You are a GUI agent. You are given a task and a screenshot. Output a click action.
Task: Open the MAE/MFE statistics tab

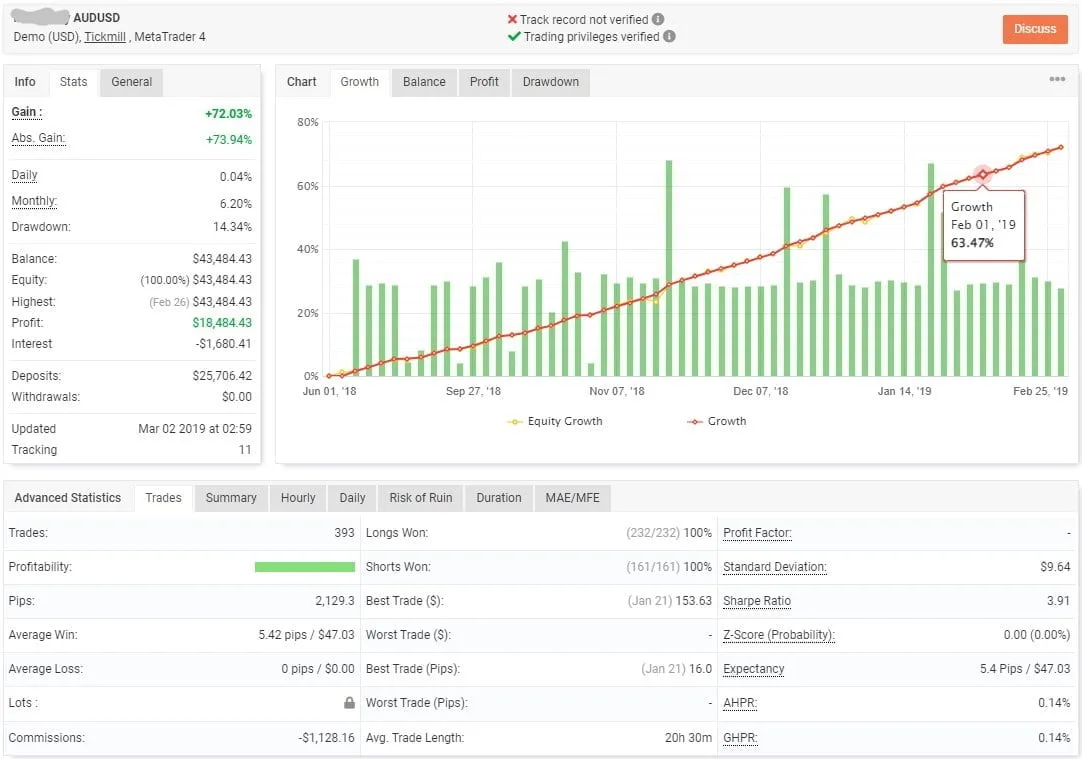click(573, 497)
